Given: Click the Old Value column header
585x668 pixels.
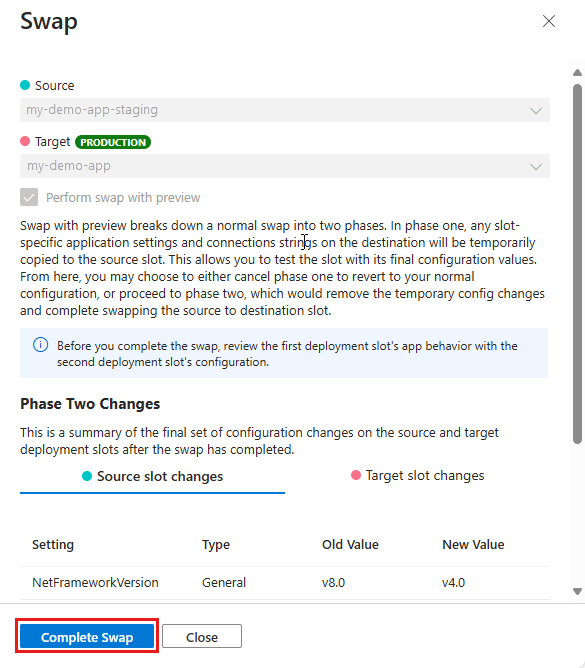Looking at the screenshot, I should [x=350, y=544].
